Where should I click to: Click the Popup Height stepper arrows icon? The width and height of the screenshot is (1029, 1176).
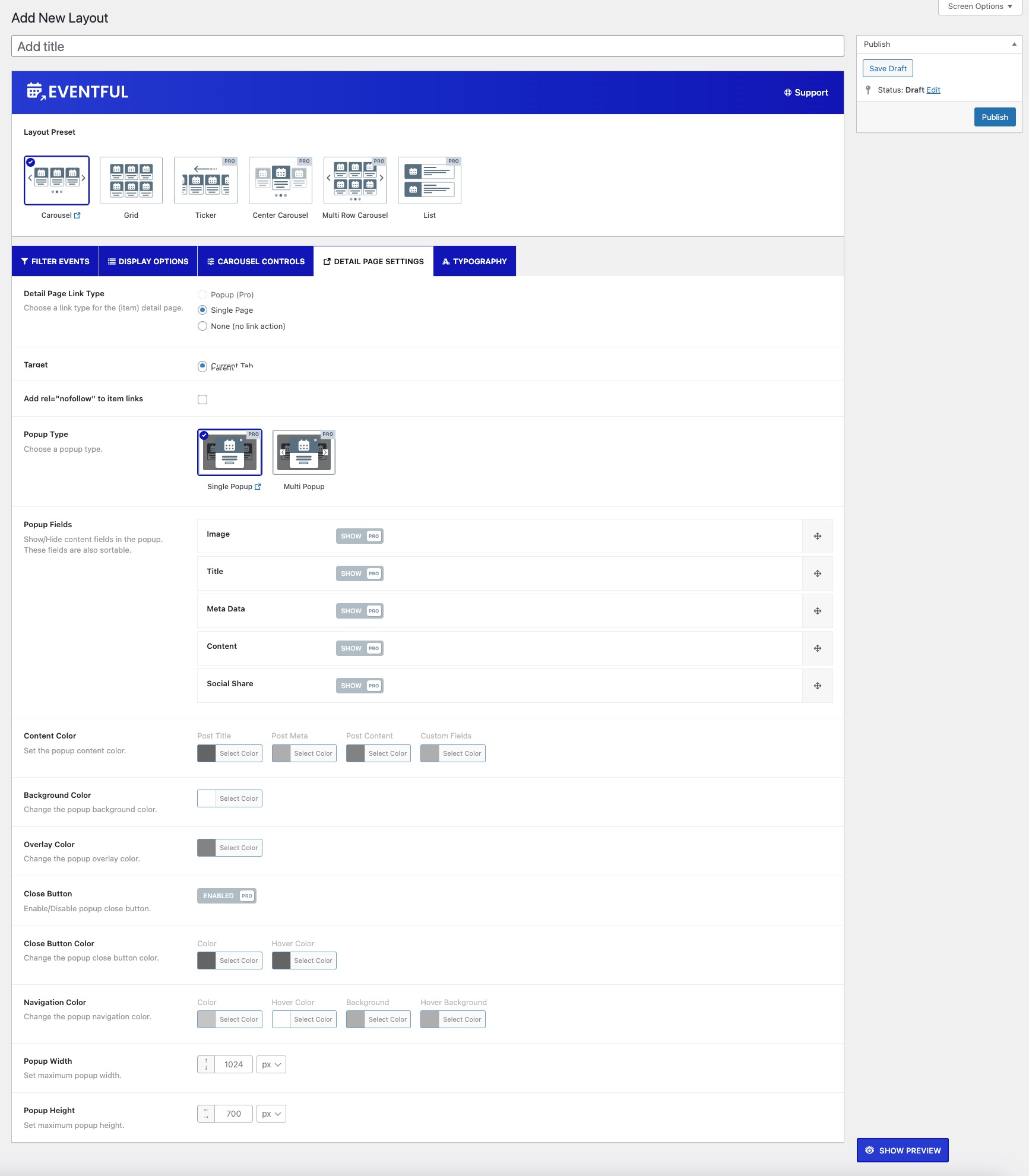point(206,1114)
